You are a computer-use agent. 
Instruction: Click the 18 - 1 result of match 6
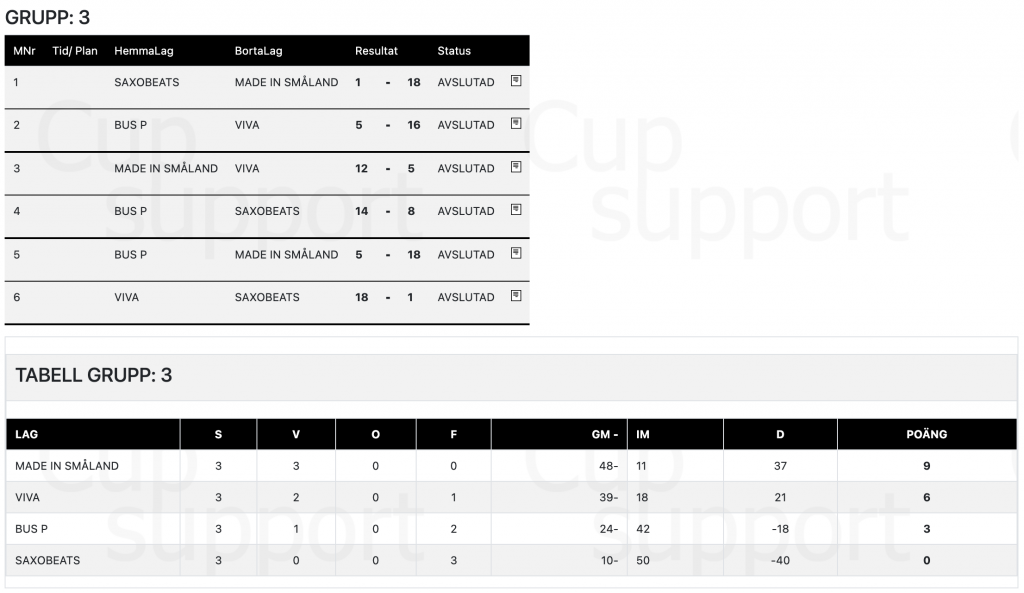tap(384, 297)
